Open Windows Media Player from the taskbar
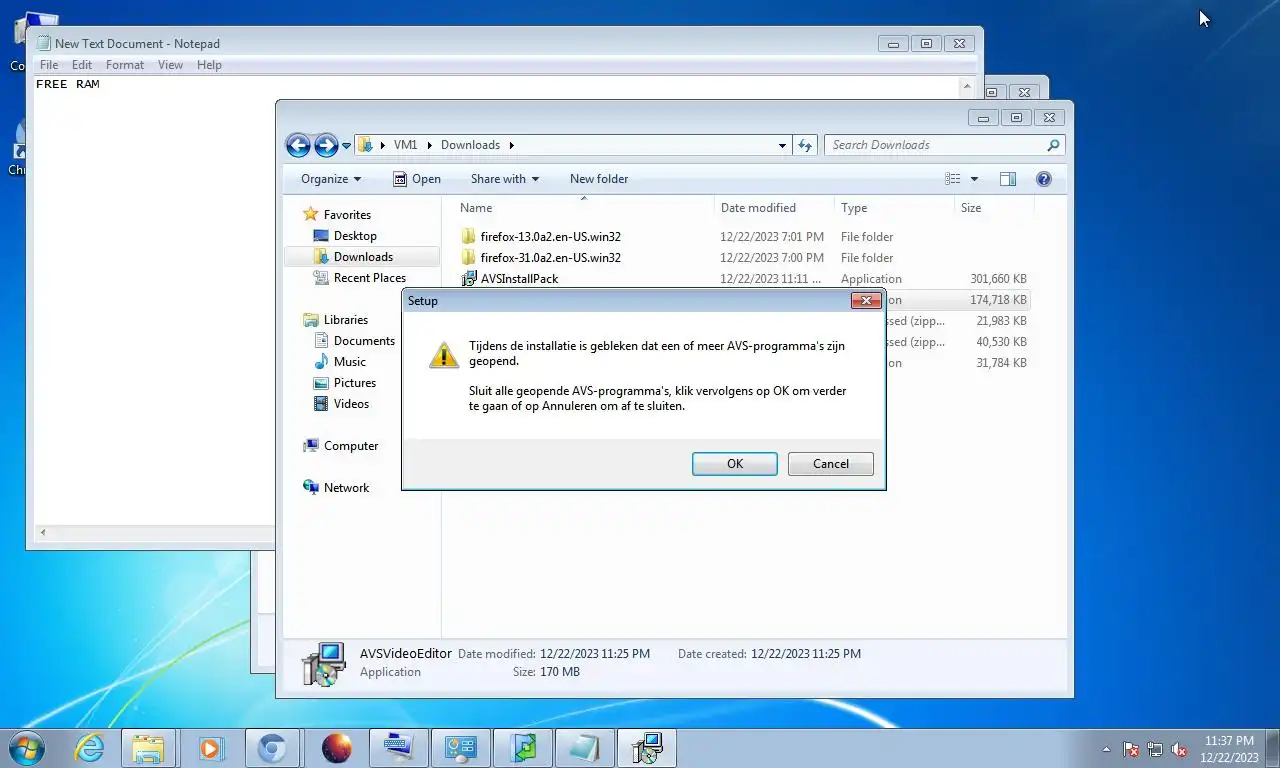This screenshot has height=768, width=1280. click(x=211, y=748)
